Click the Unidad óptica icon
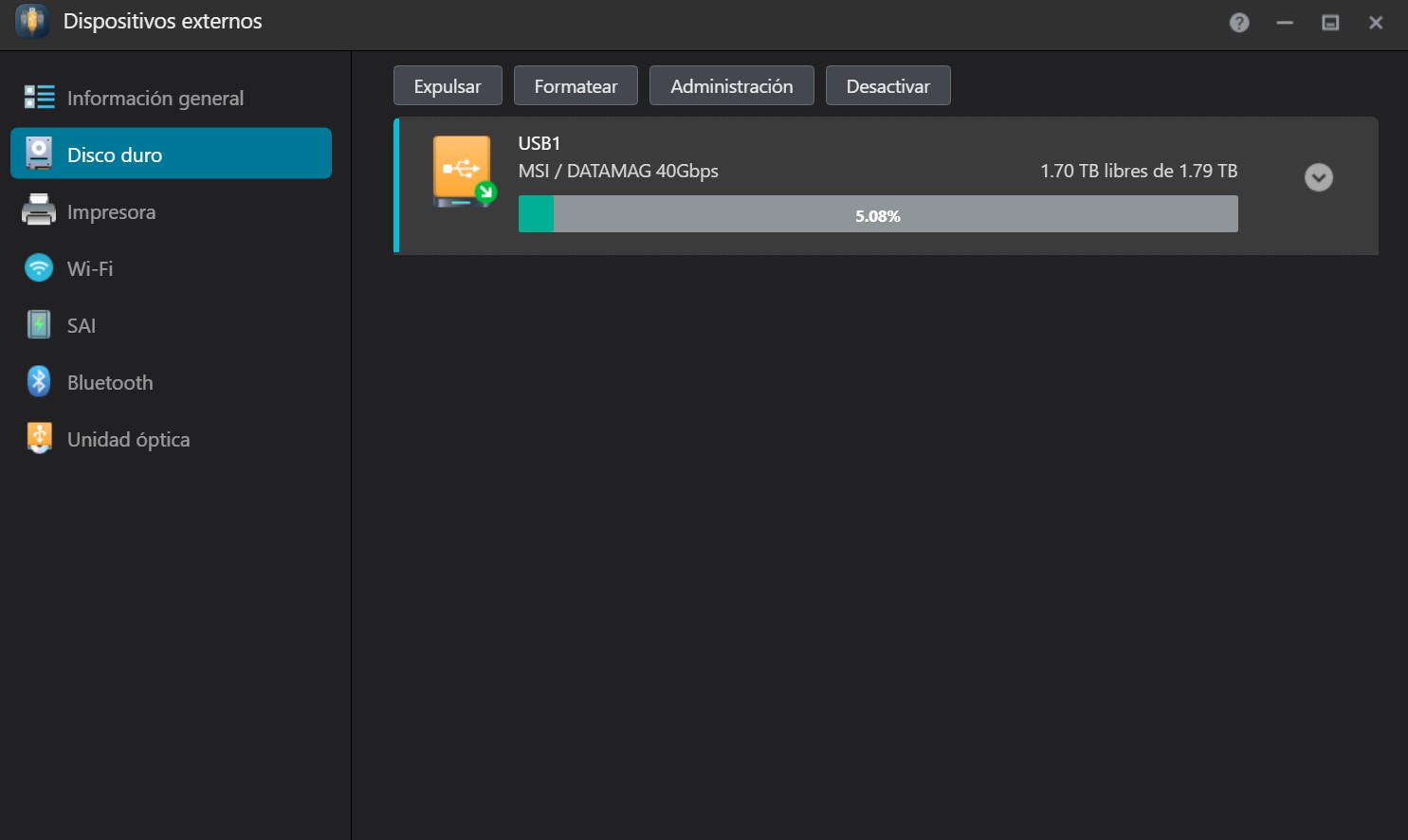 [x=39, y=438]
